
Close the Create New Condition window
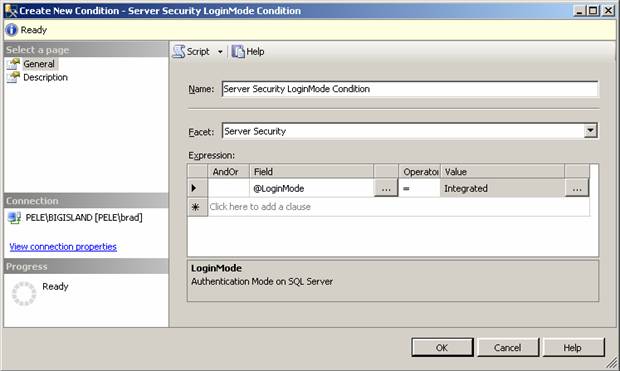[x=608, y=11]
